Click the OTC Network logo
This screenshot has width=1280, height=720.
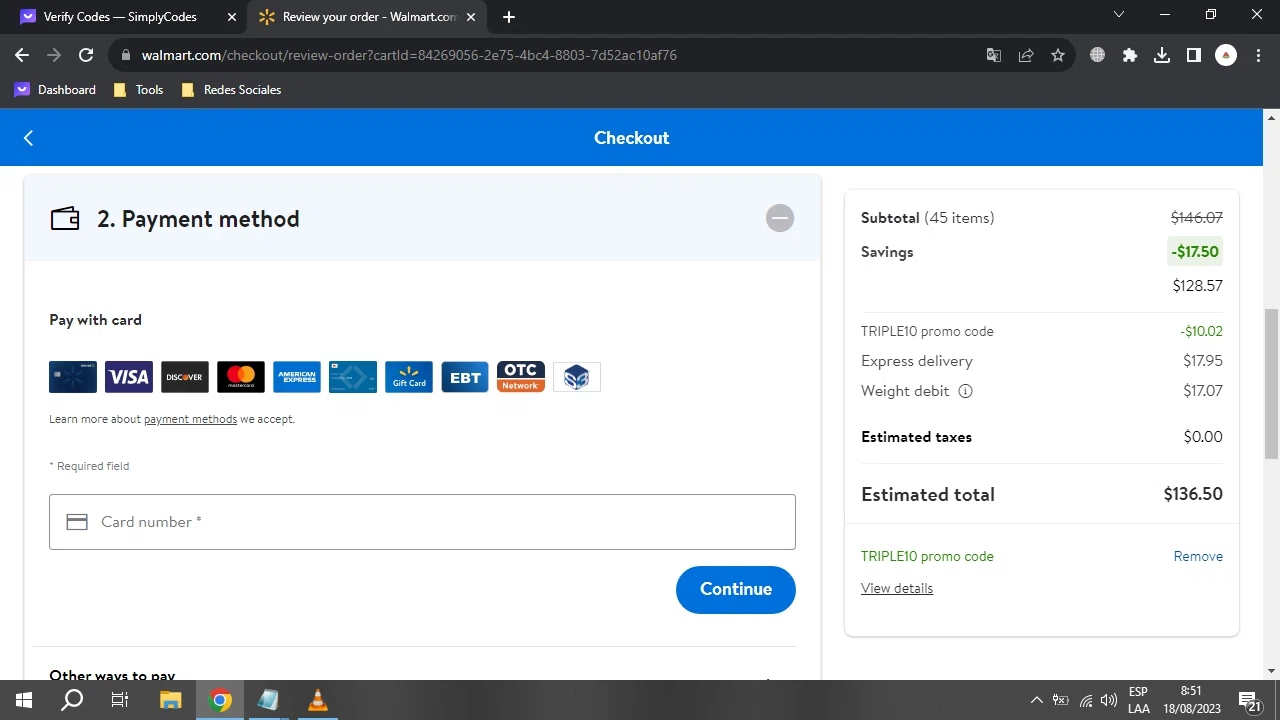521,377
